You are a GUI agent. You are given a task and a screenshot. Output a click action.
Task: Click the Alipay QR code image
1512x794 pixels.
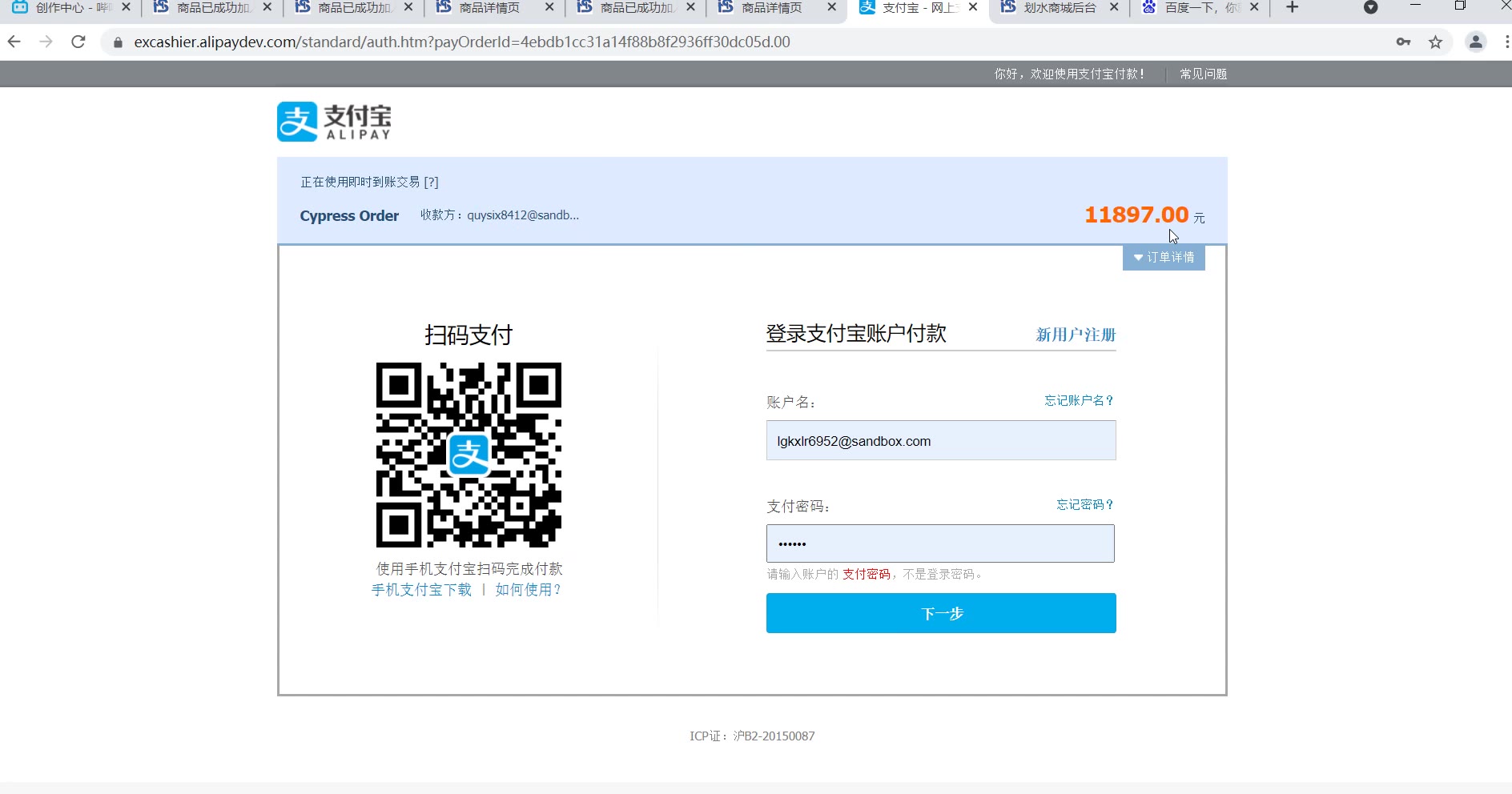tap(468, 455)
